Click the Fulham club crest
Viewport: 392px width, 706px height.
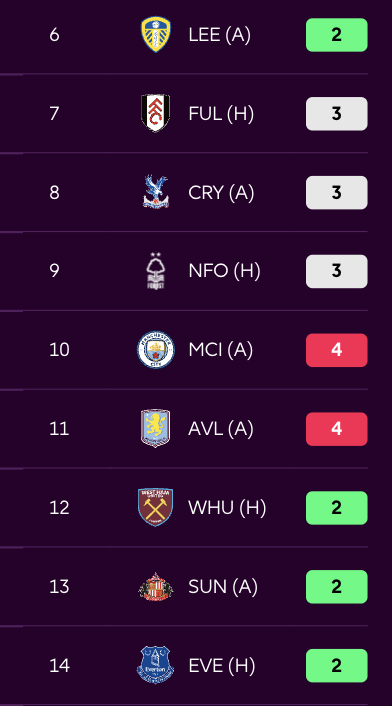(156, 113)
